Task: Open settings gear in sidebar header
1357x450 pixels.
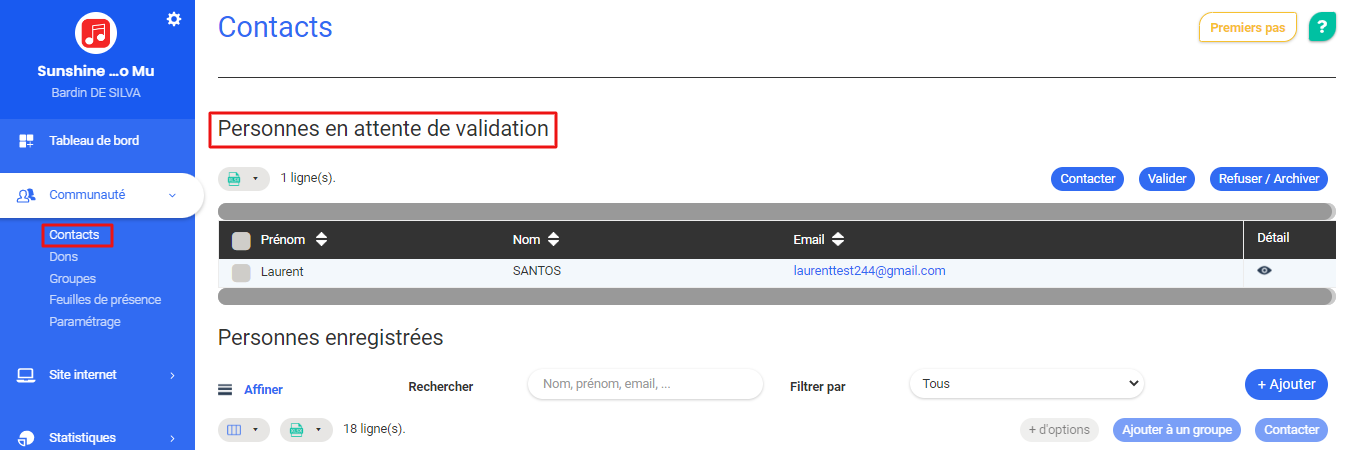Action: [174, 19]
